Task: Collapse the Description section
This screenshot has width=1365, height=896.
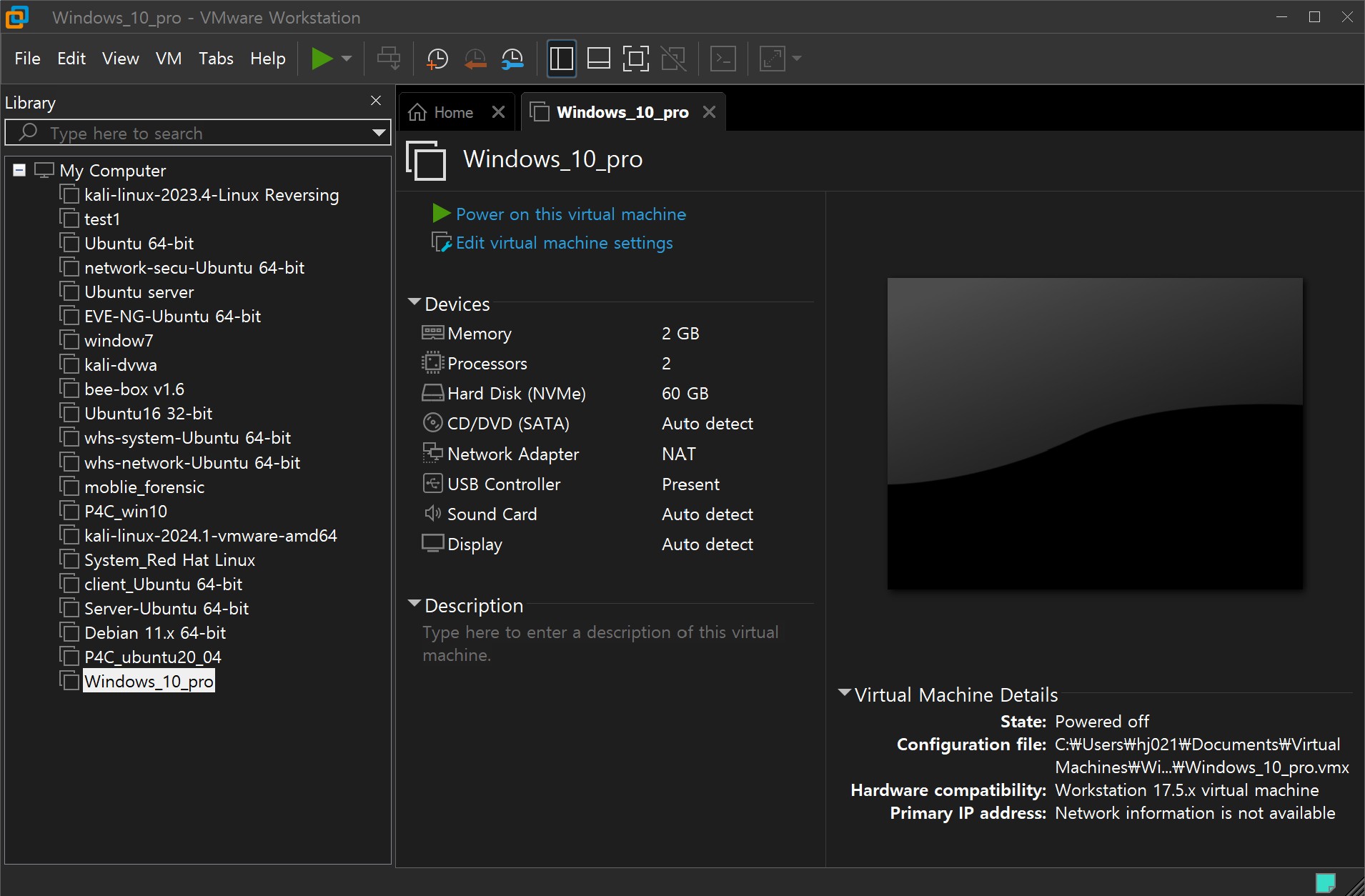Action: pos(414,604)
